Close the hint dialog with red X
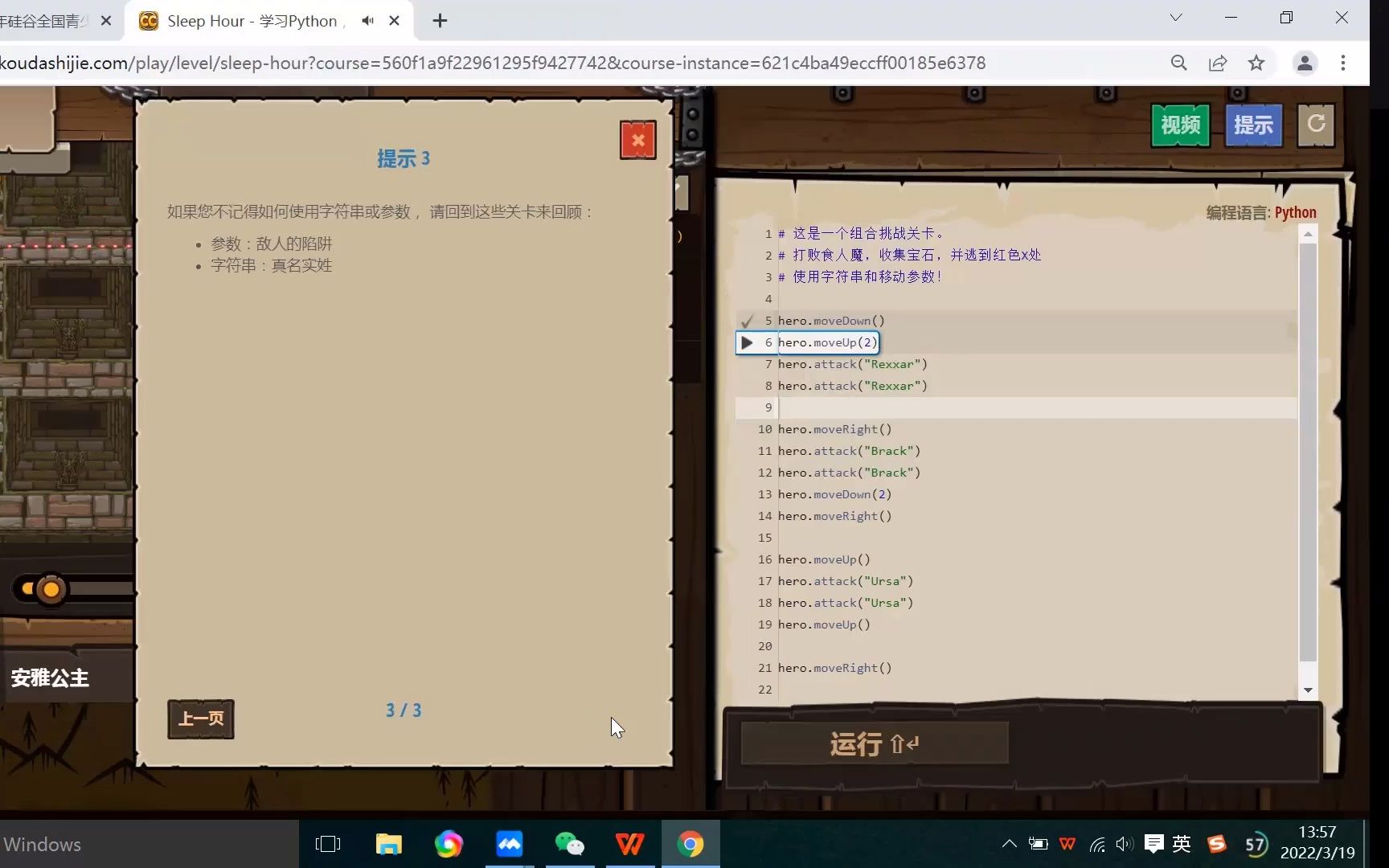1389x868 pixels. click(637, 141)
